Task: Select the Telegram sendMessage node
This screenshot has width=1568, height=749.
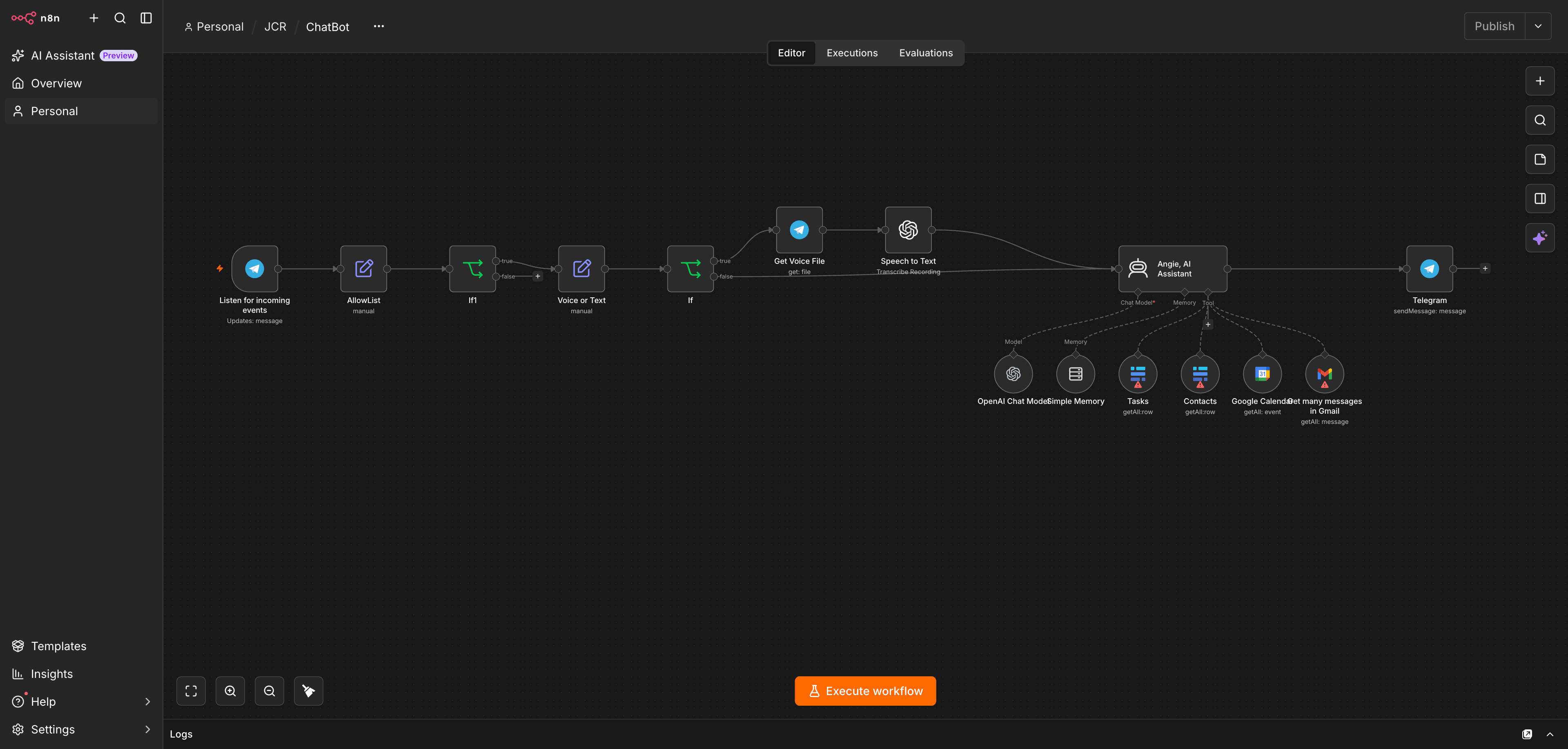Action: point(1429,269)
